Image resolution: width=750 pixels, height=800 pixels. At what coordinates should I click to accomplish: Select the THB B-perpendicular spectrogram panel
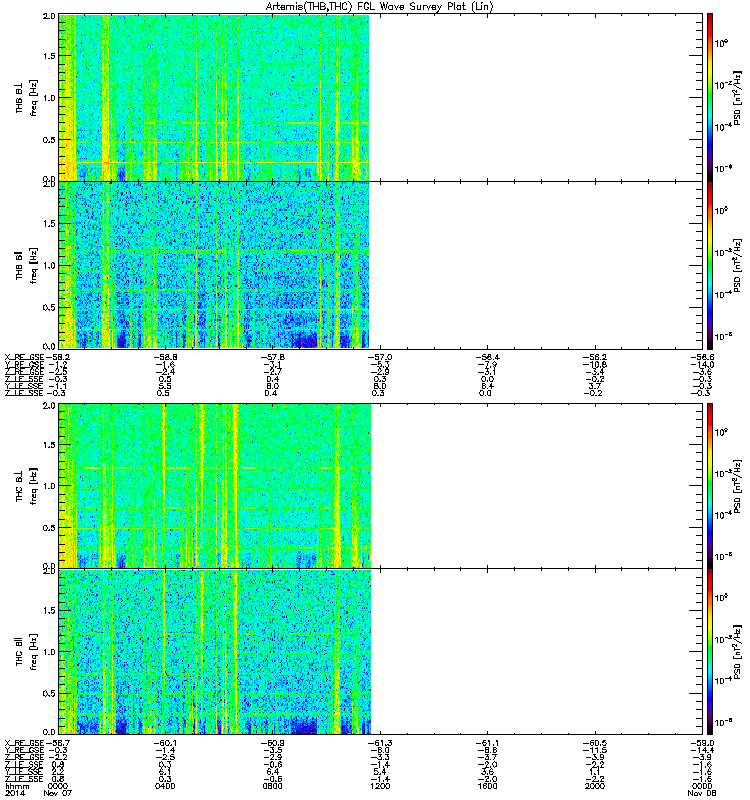pyautogui.click(x=381, y=97)
